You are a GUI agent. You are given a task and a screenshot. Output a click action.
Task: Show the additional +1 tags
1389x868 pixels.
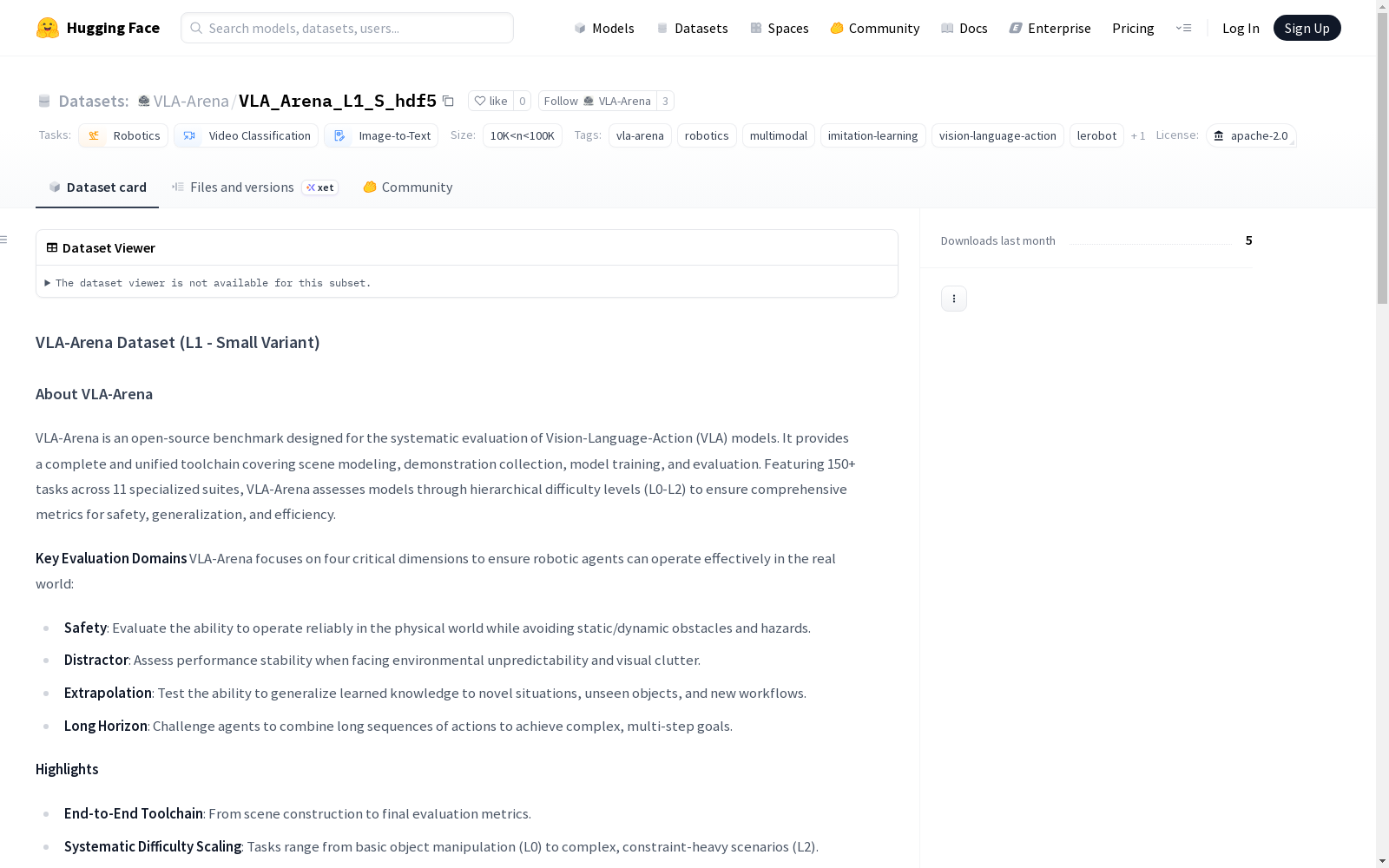1138,136
